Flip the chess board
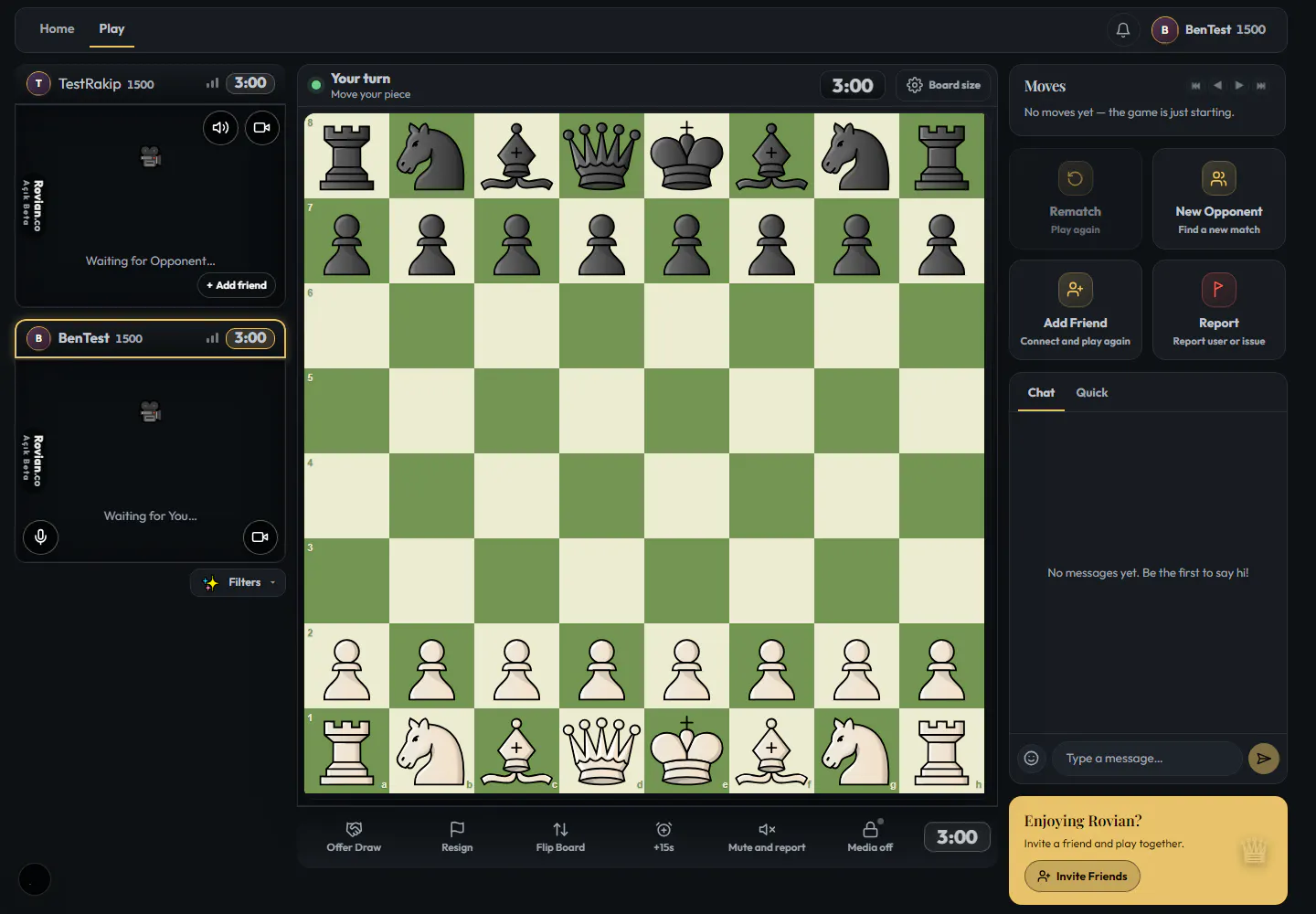 (x=560, y=836)
